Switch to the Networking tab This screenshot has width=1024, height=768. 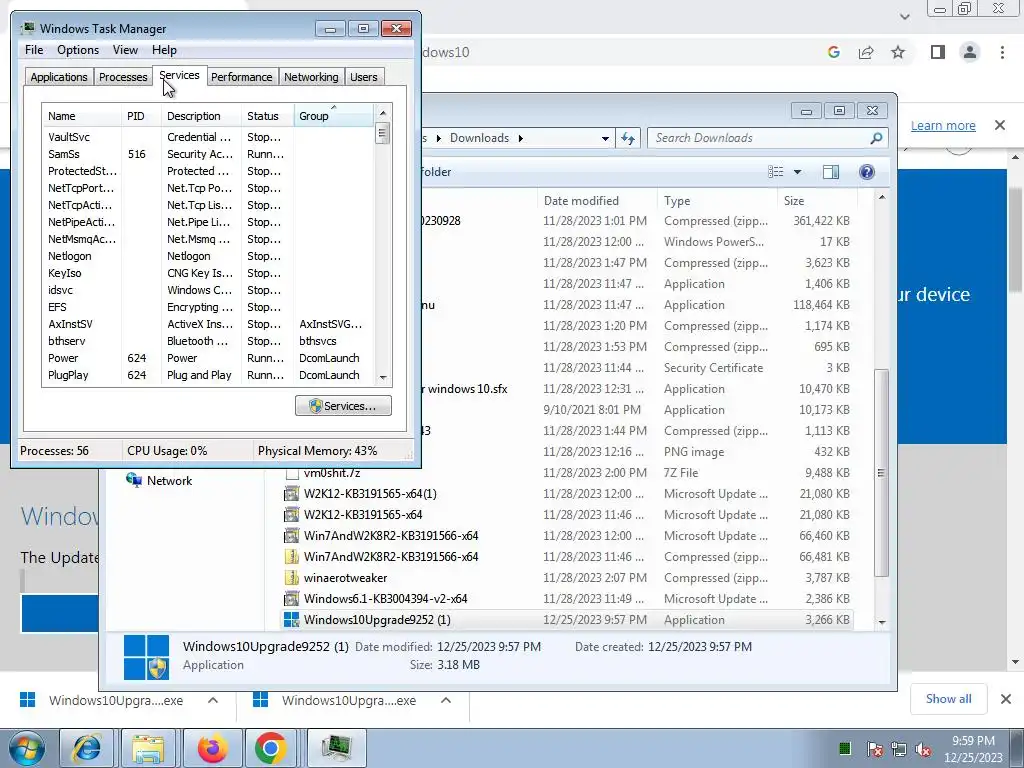pyautogui.click(x=311, y=77)
